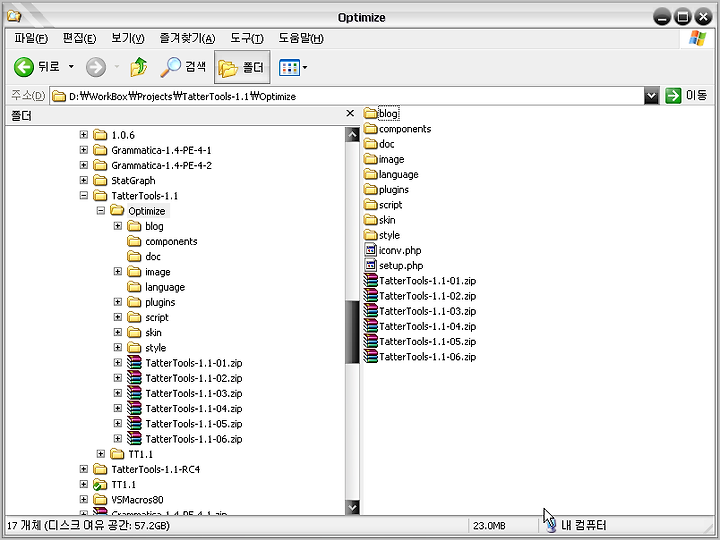Viewport: 720px width, 540px height.
Task: Click the style folder icon in the file list
Action: click(371, 234)
